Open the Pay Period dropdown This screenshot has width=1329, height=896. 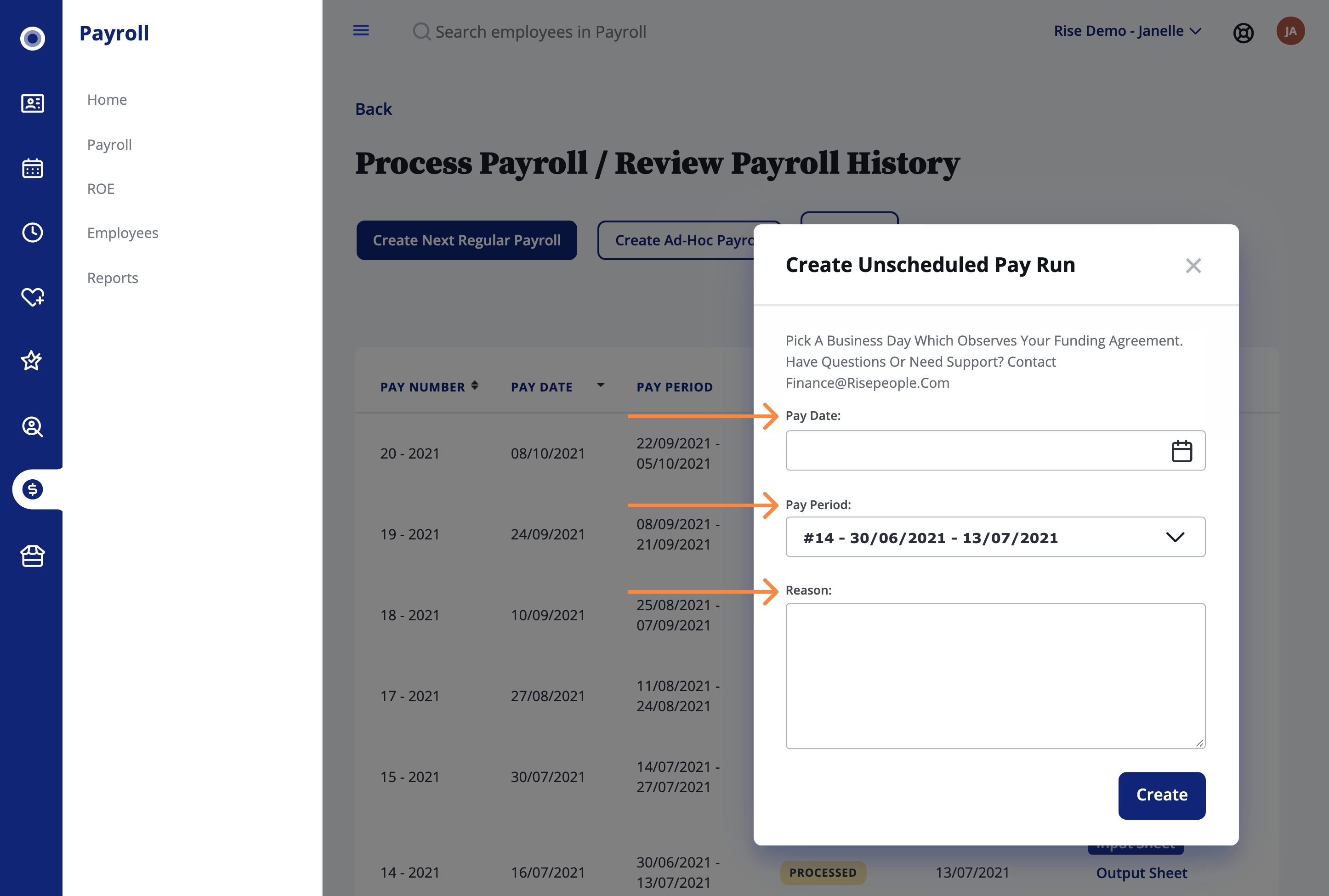(x=995, y=537)
